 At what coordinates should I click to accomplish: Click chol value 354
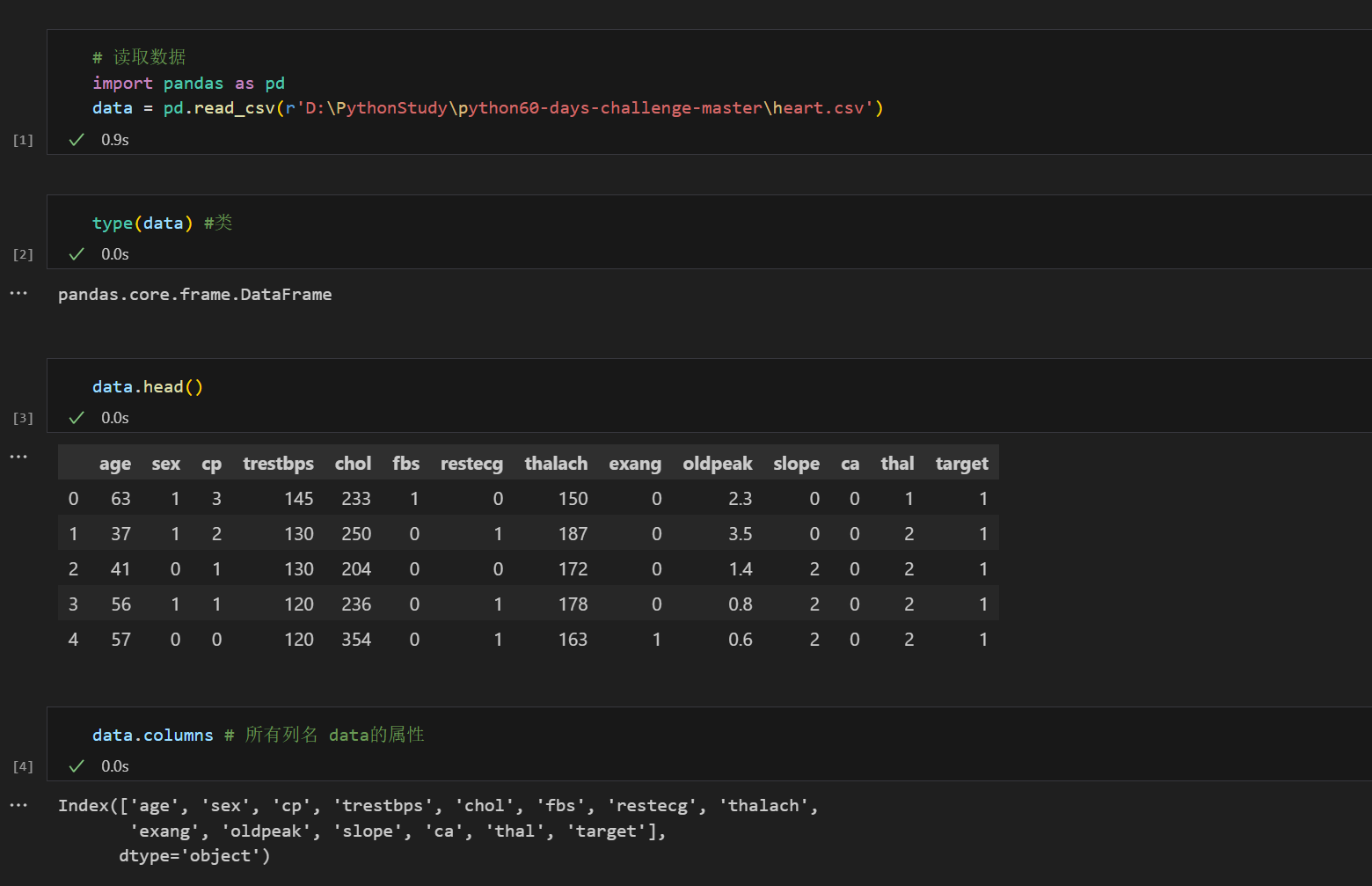(356, 640)
